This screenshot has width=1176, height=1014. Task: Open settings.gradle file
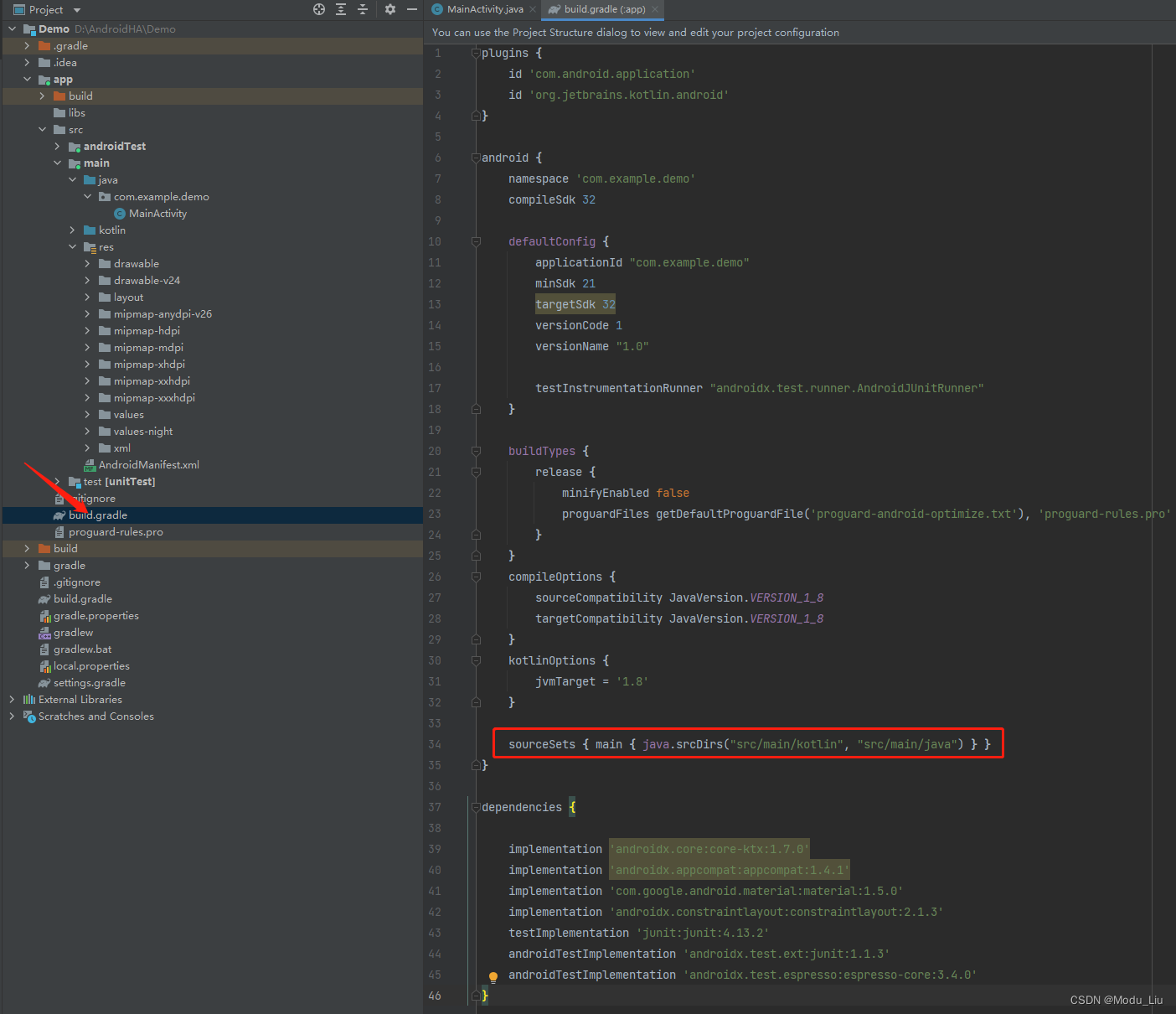coord(90,683)
